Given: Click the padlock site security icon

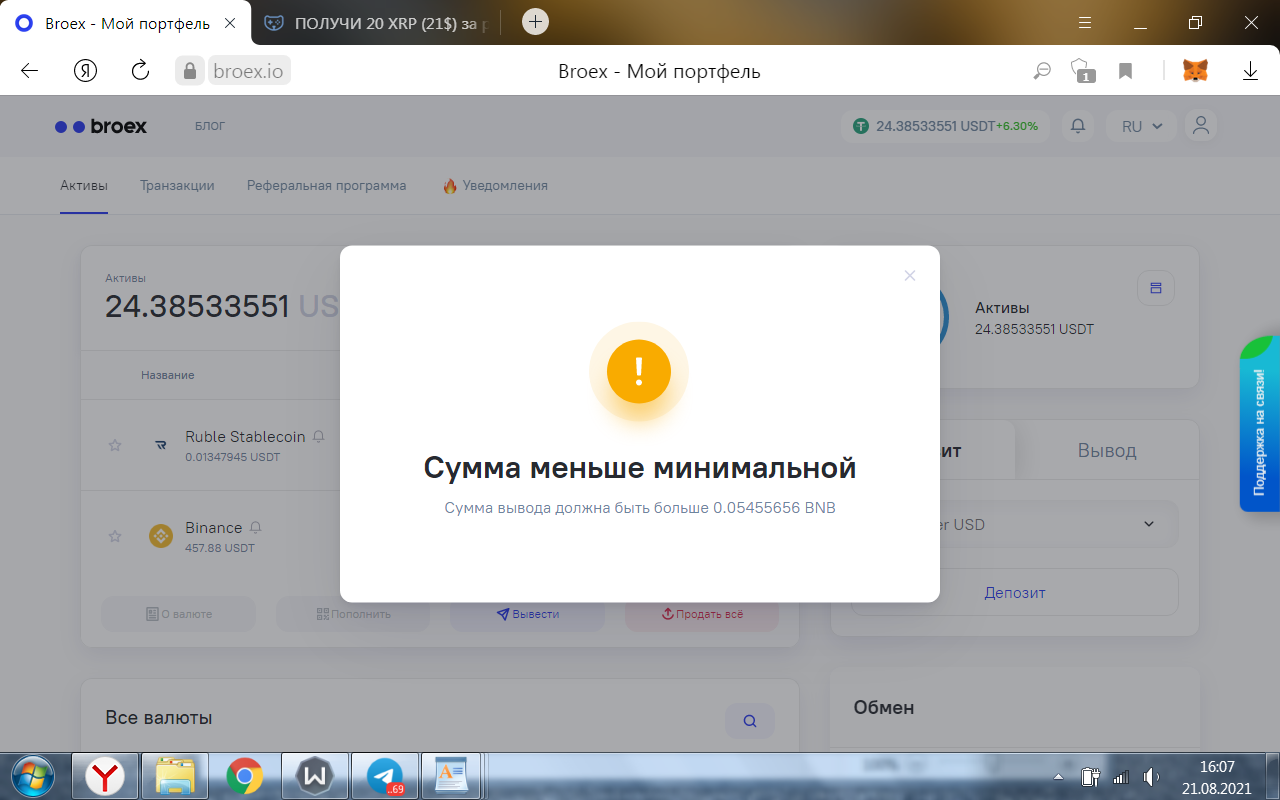Looking at the screenshot, I should coord(189,71).
